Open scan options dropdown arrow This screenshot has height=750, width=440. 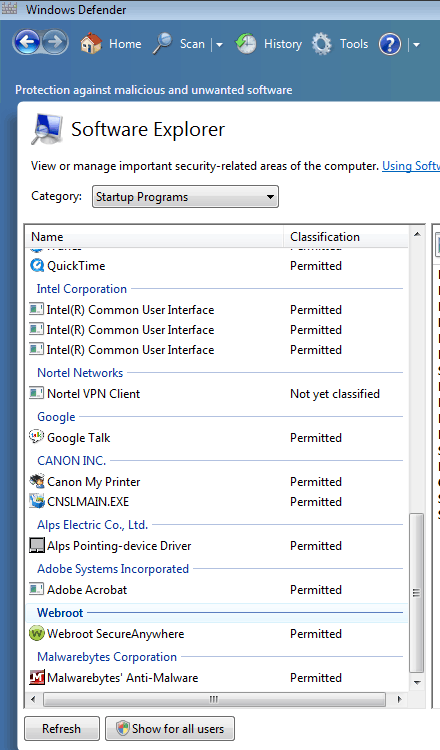(219, 45)
